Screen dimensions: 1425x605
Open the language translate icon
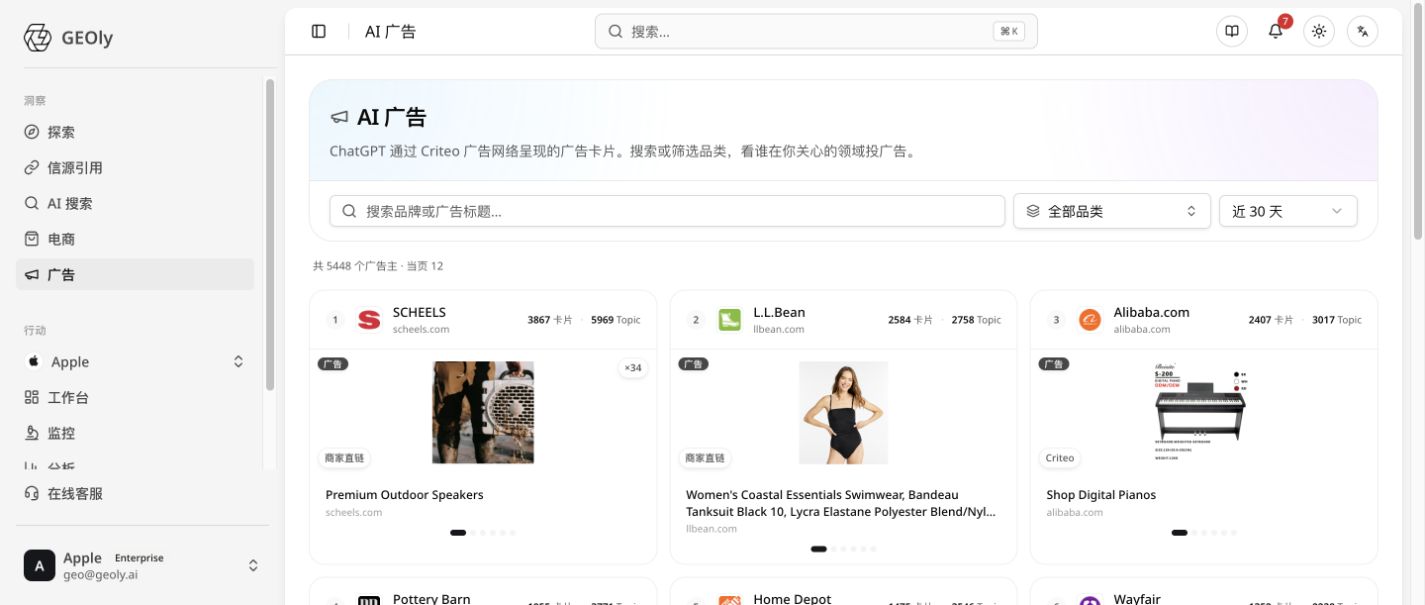pyautogui.click(x=1362, y=31)
